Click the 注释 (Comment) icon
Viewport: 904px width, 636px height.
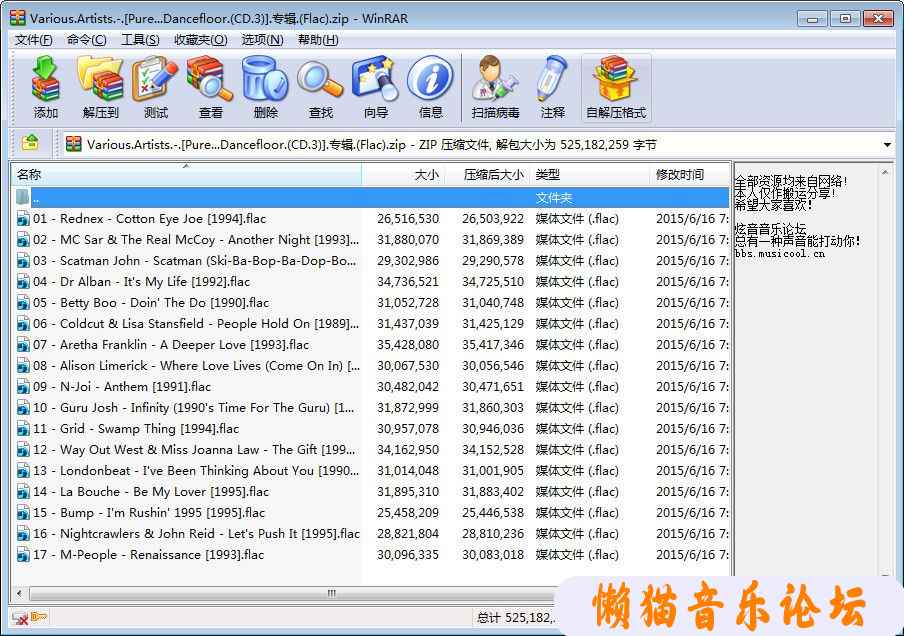pyautogui.click(x=552, y=79)
